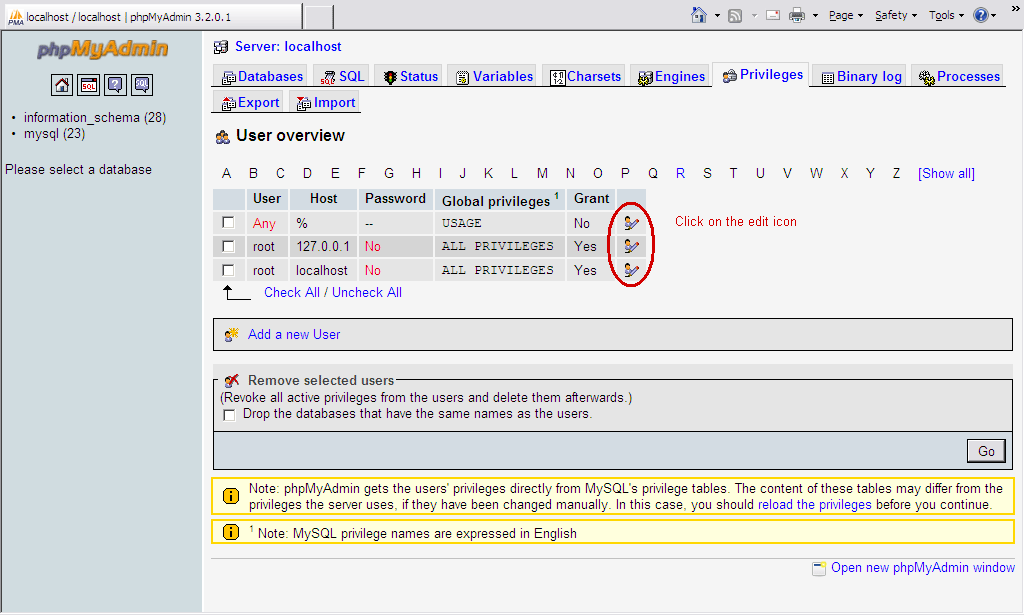The height and width of the screenshot is (615, 1024).
Task: Expand the arrow next to the Print icon
Action: [815, 15]
